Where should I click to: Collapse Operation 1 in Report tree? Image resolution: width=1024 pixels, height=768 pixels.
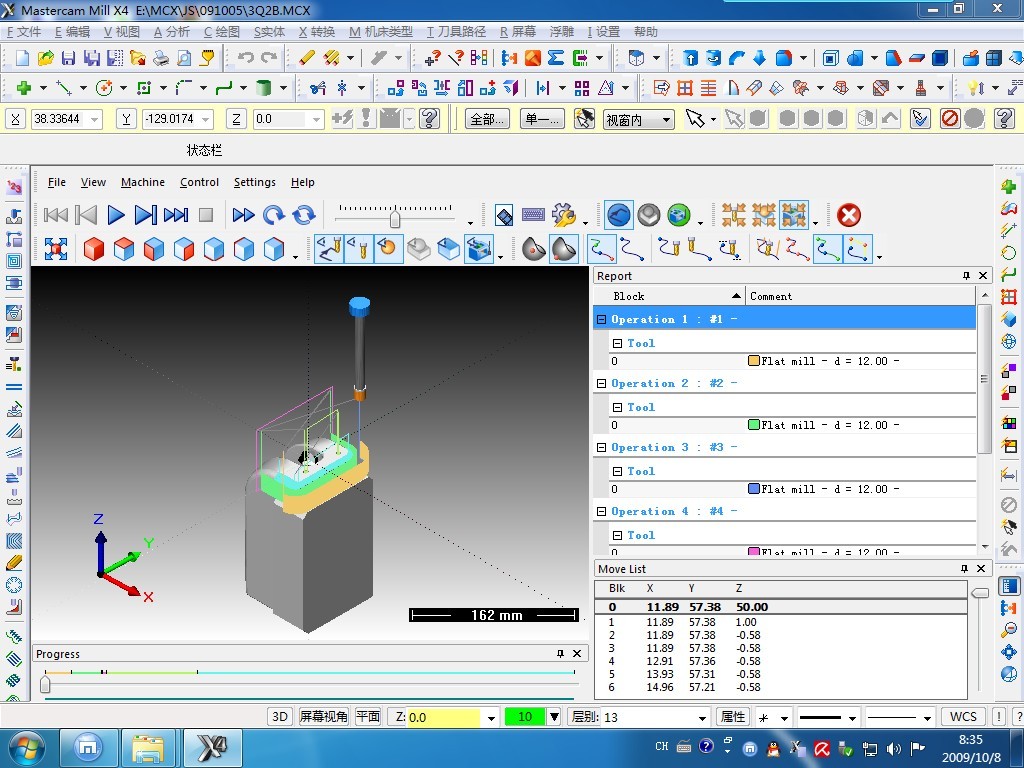click(x=601, y=319)
